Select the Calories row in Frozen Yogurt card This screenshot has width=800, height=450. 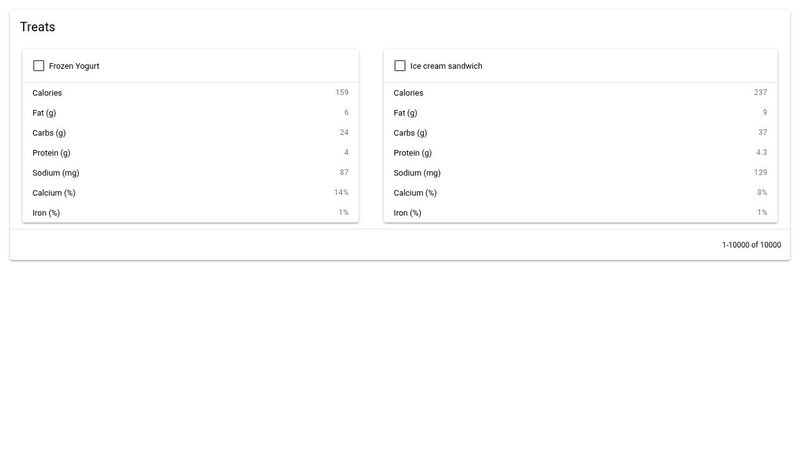click(190, 93)
